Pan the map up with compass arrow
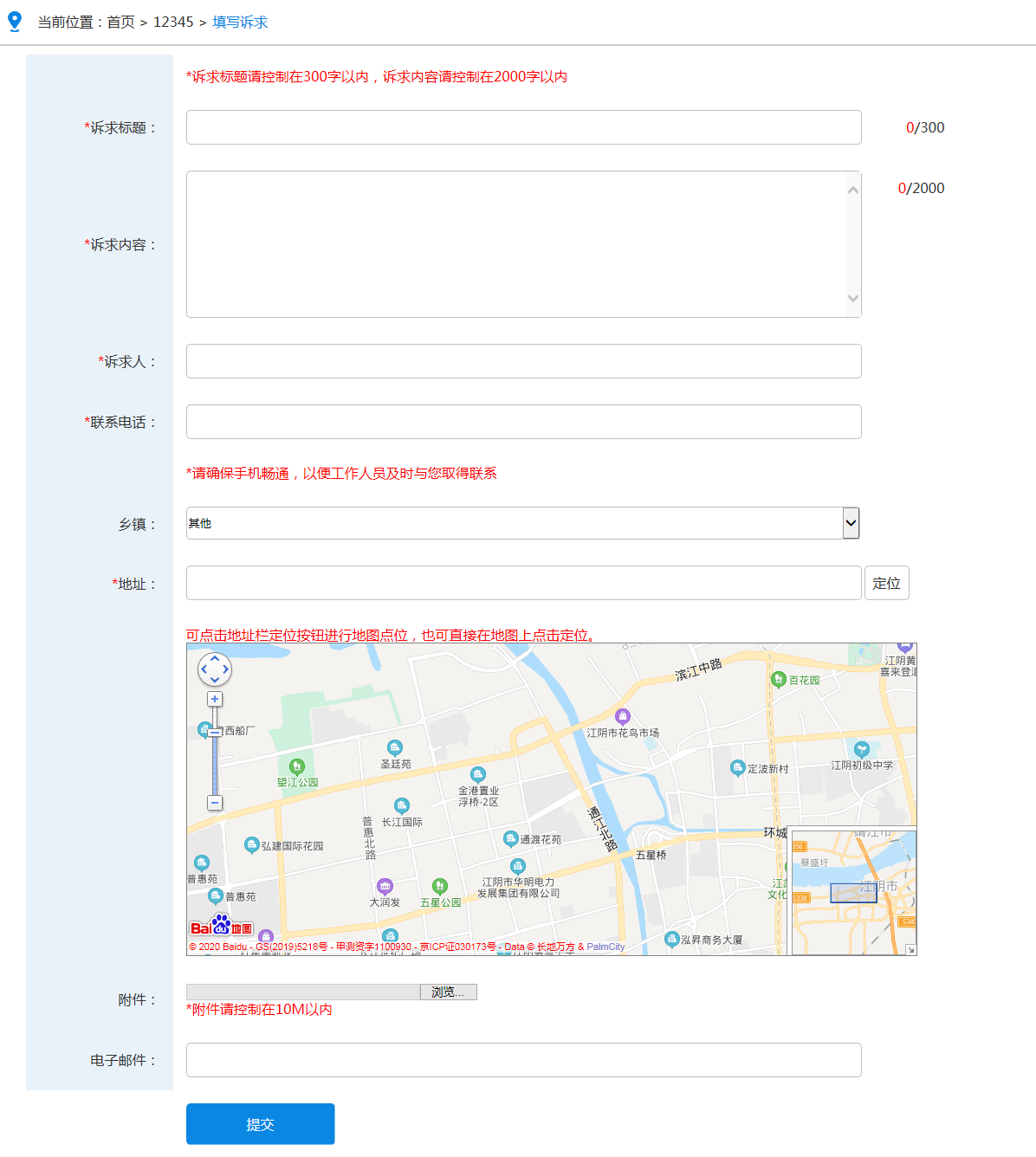The height and width of the screenshot is (1157, 1036). click(215, 659)
